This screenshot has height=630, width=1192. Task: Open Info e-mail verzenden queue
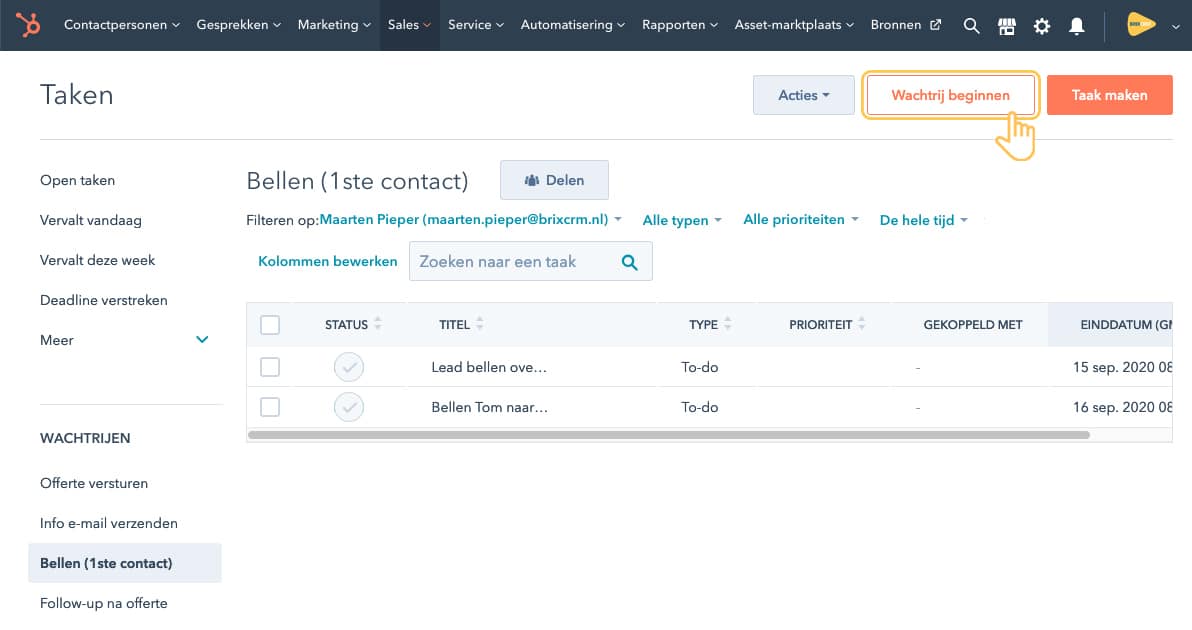(x=109, y=523)
